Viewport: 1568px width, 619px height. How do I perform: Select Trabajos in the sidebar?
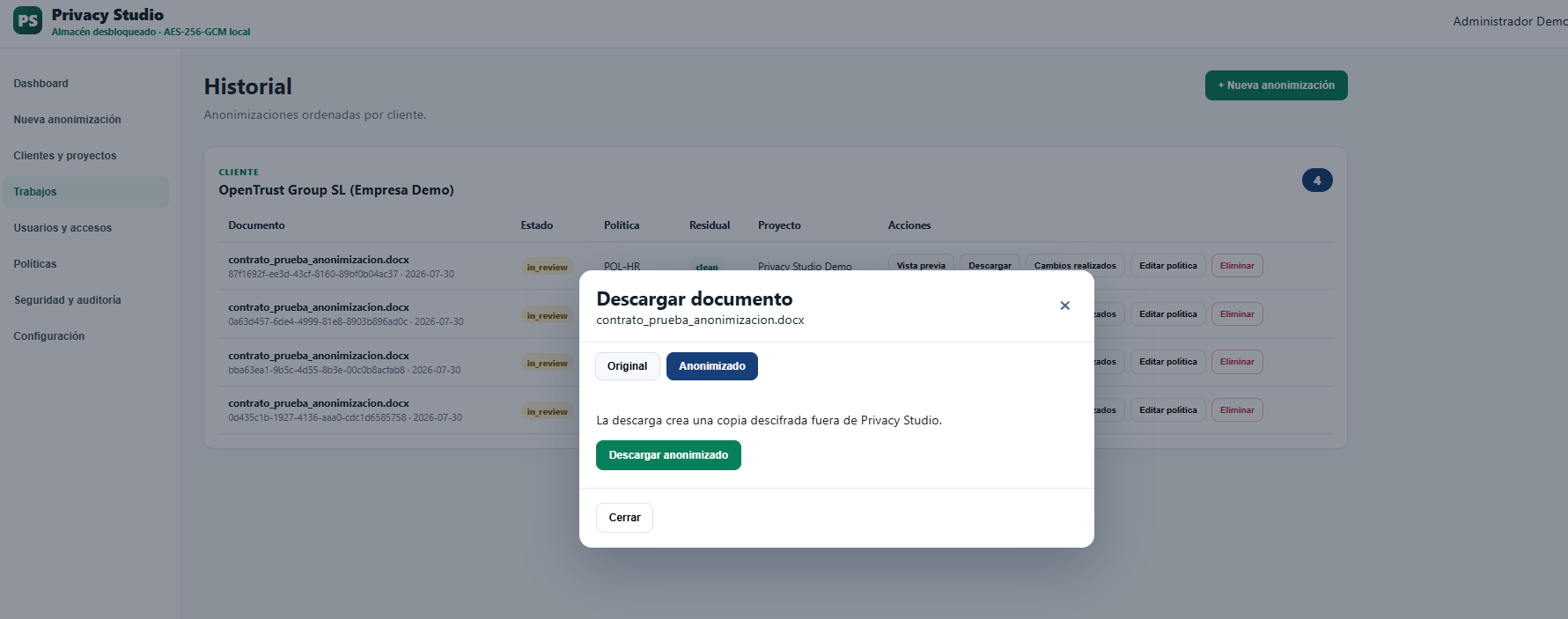pos(85,192)
